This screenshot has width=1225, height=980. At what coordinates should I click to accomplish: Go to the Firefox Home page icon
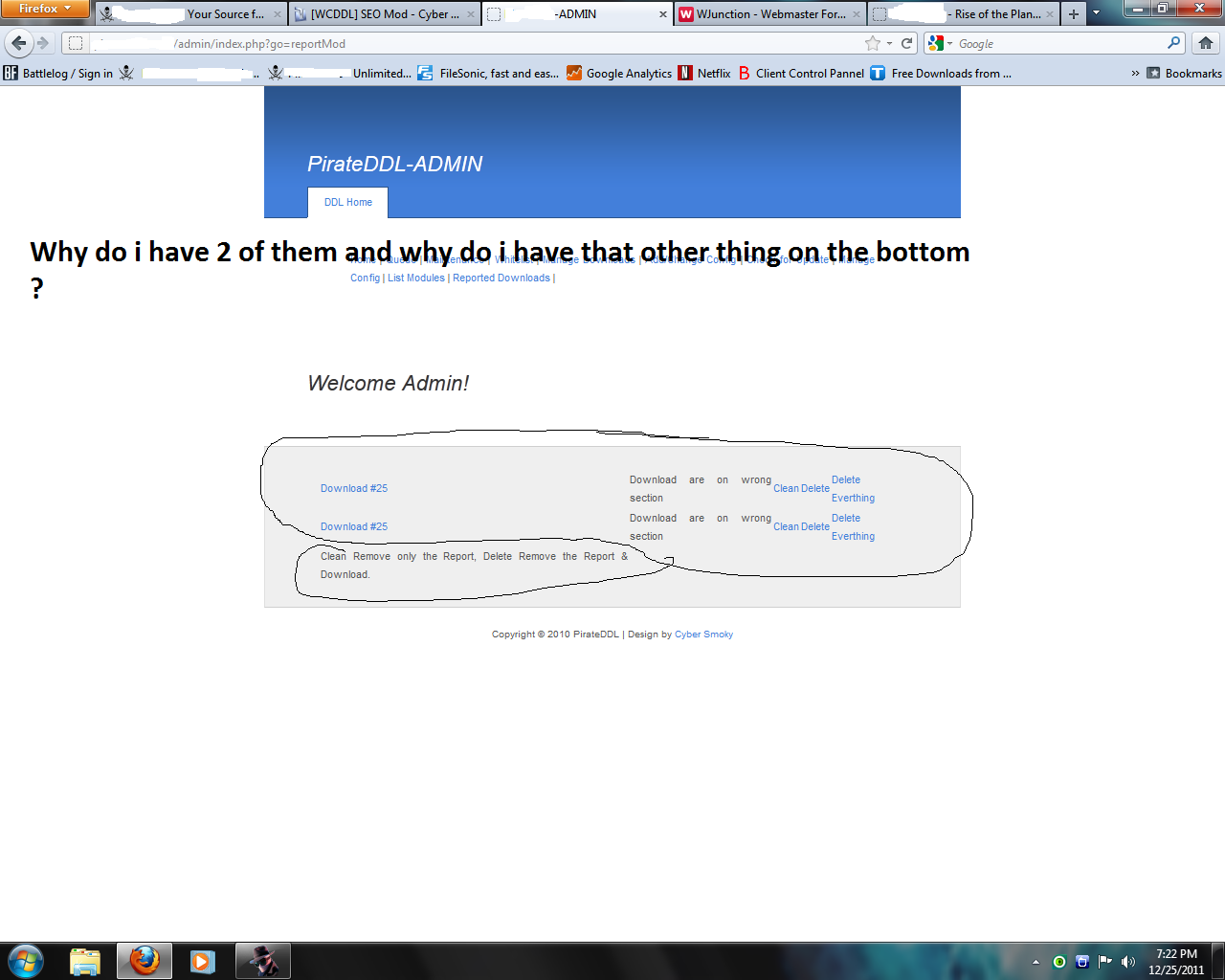(1206, 43)
